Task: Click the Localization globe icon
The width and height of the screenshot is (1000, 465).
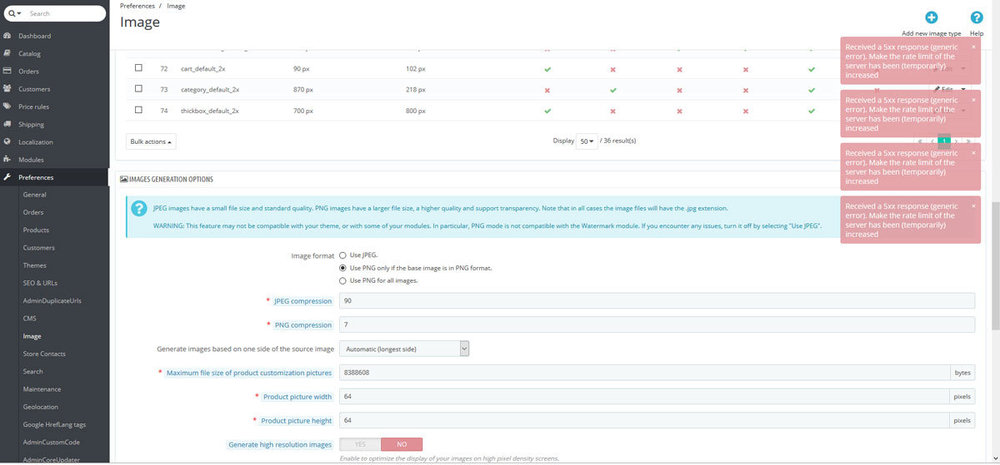Action: pos(8,142)
